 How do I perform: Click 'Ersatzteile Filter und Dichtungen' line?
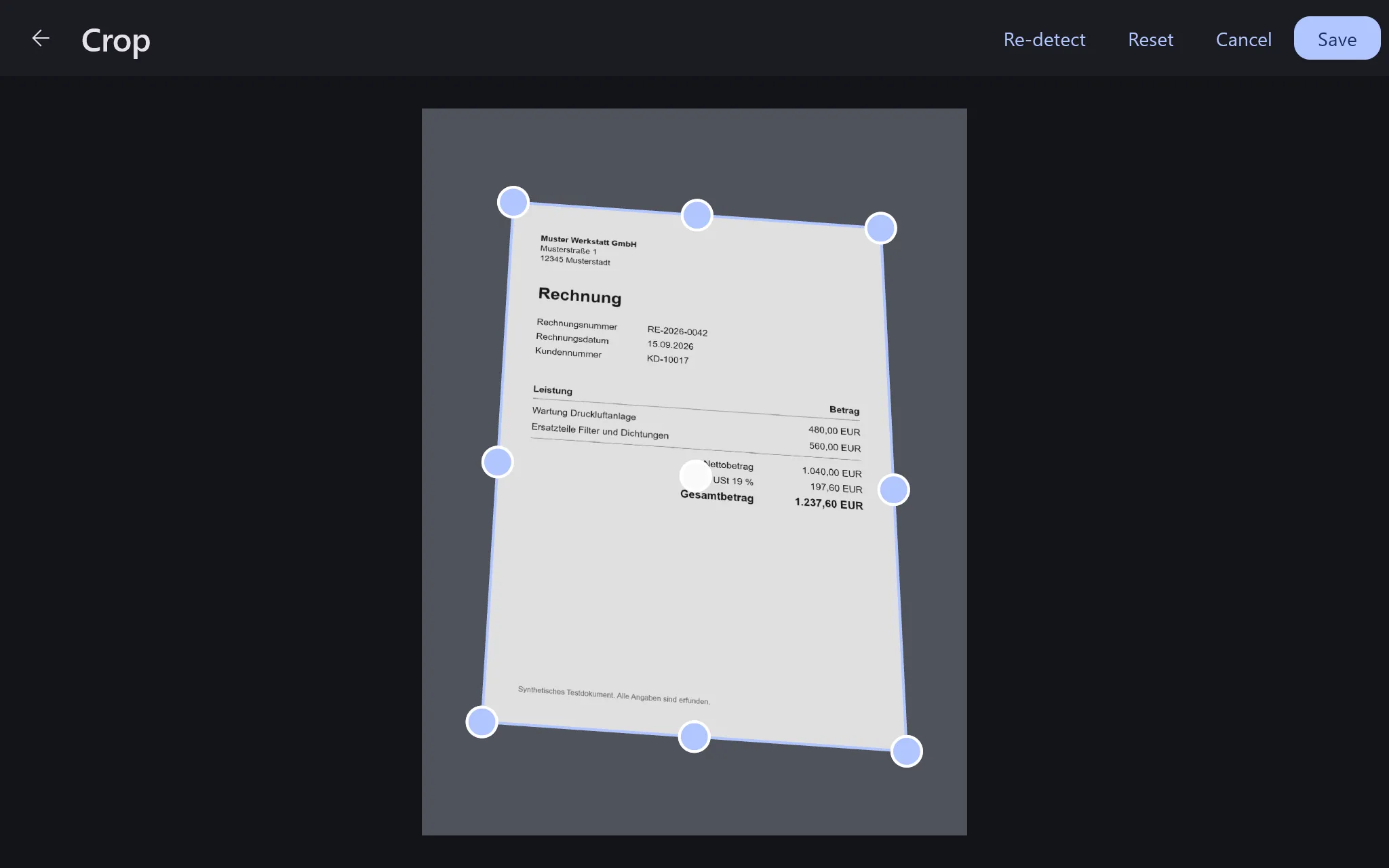click(600, 431)
